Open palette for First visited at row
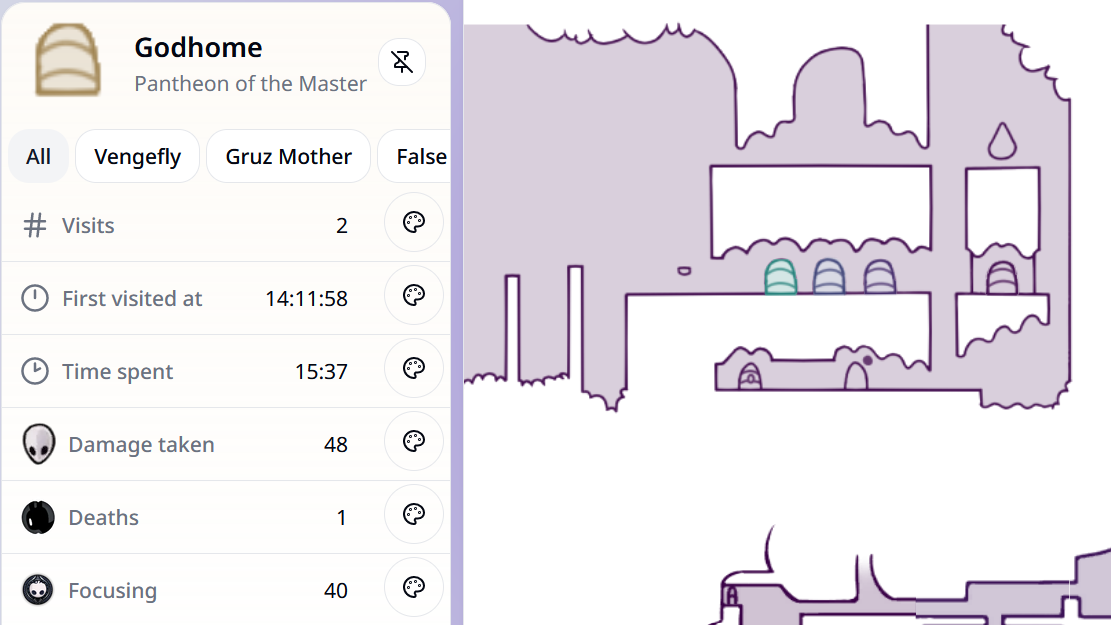This screenshot has width=1111, height=625. point(414,296)
